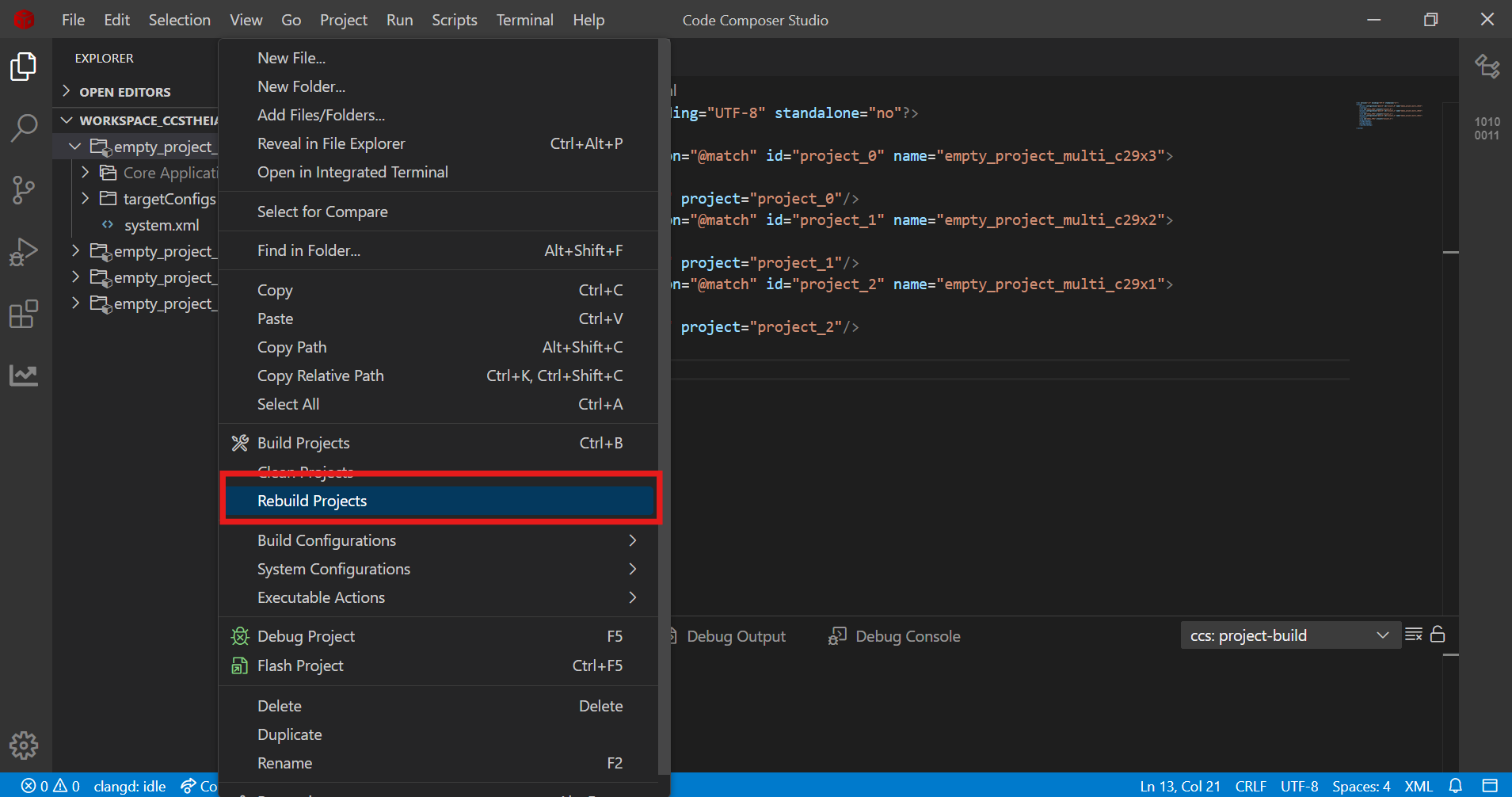Open the graph chart view icon
The image size is (1512, 797).
[24, 375]
